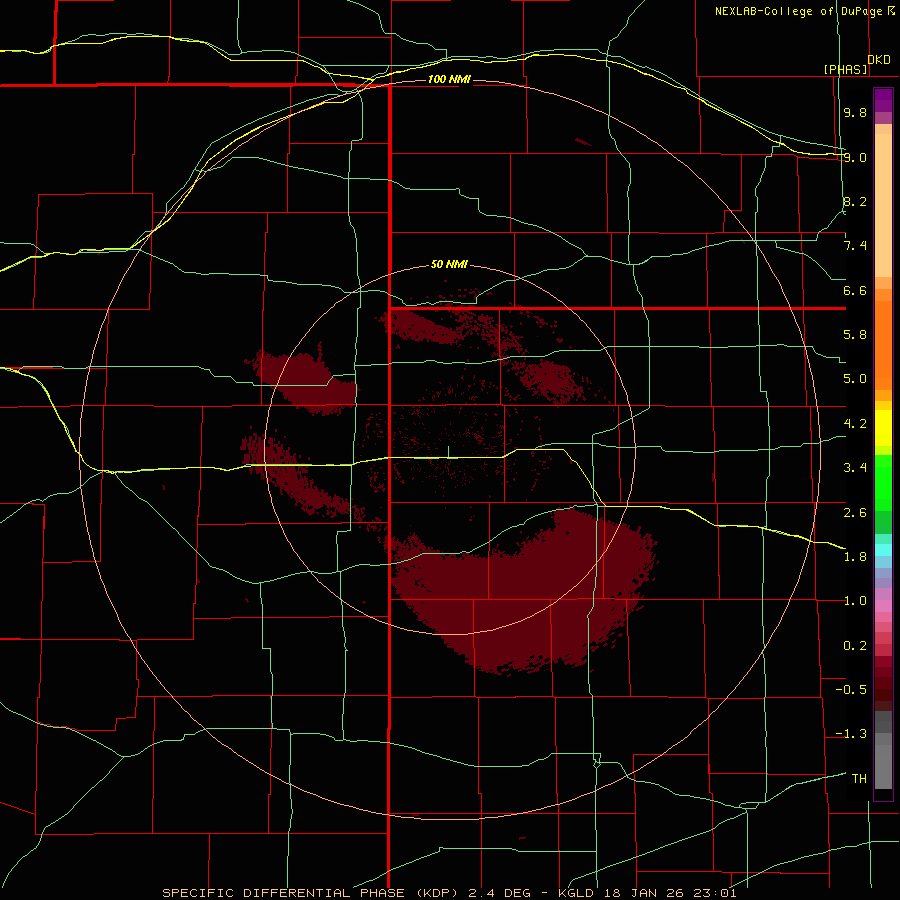
Task: Select the 5.8 scale value
Action: pos(855,335)
